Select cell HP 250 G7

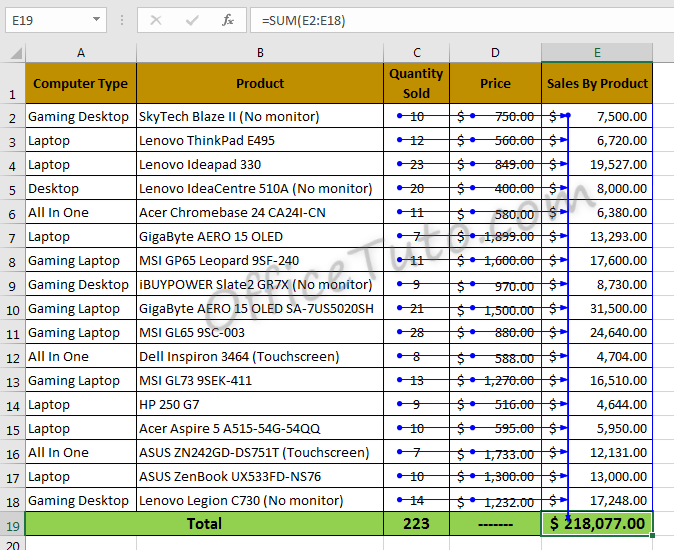coord(260,404)
